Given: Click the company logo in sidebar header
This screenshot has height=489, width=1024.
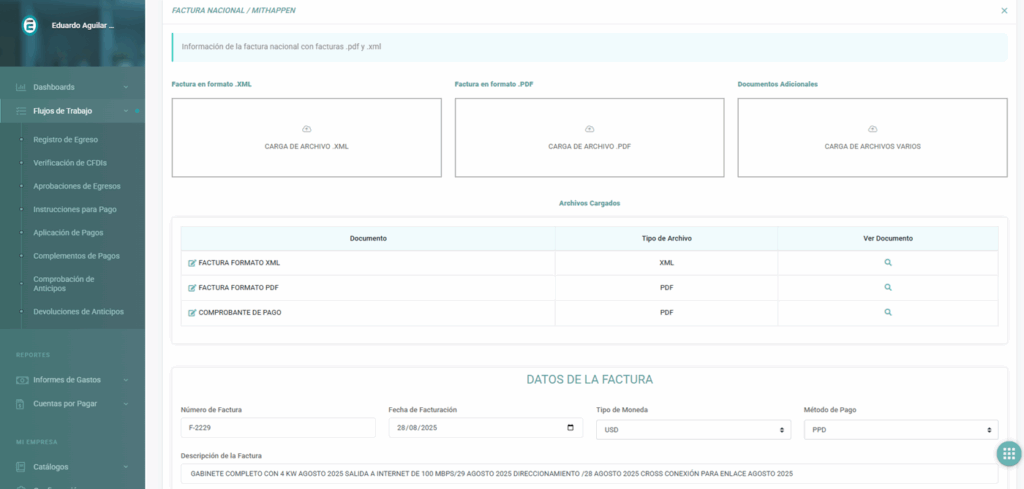Looking at the screenshot, I should coord(29,25).
